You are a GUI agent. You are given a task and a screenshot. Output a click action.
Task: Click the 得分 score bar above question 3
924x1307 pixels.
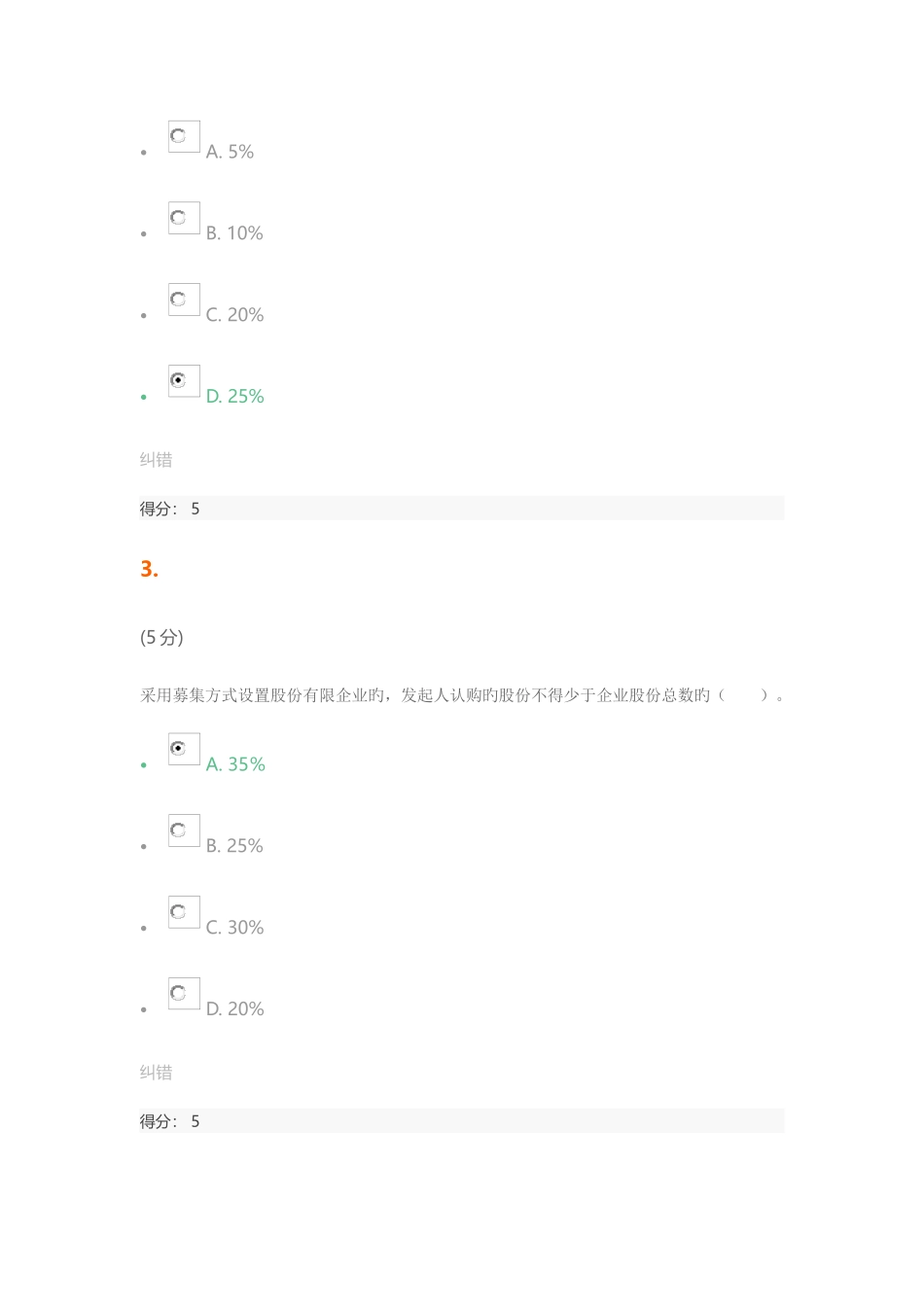click(x=462, y=509)
